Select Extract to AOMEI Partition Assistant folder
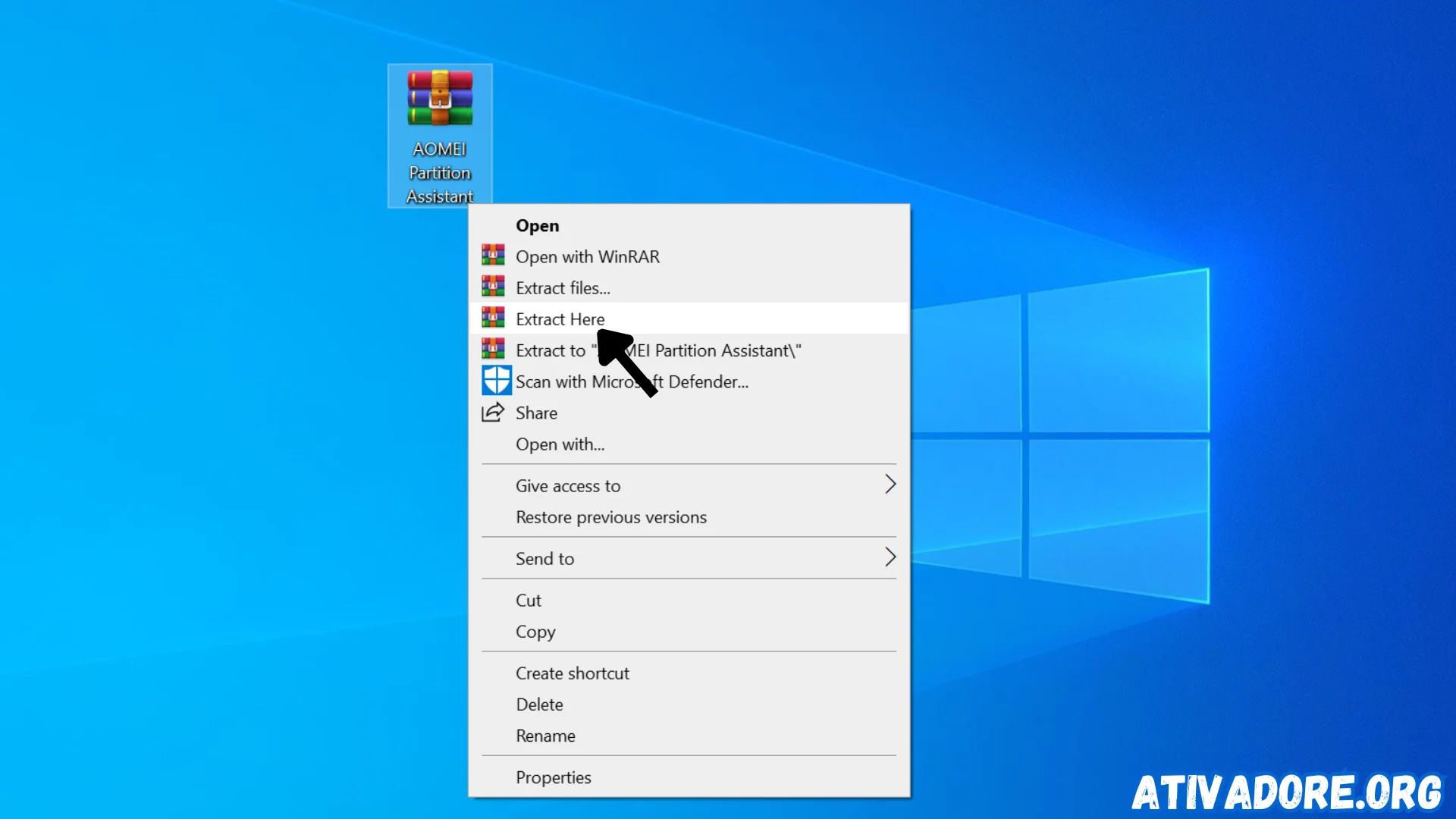This screenshot has width=1456, height=819. coord(659,350)
